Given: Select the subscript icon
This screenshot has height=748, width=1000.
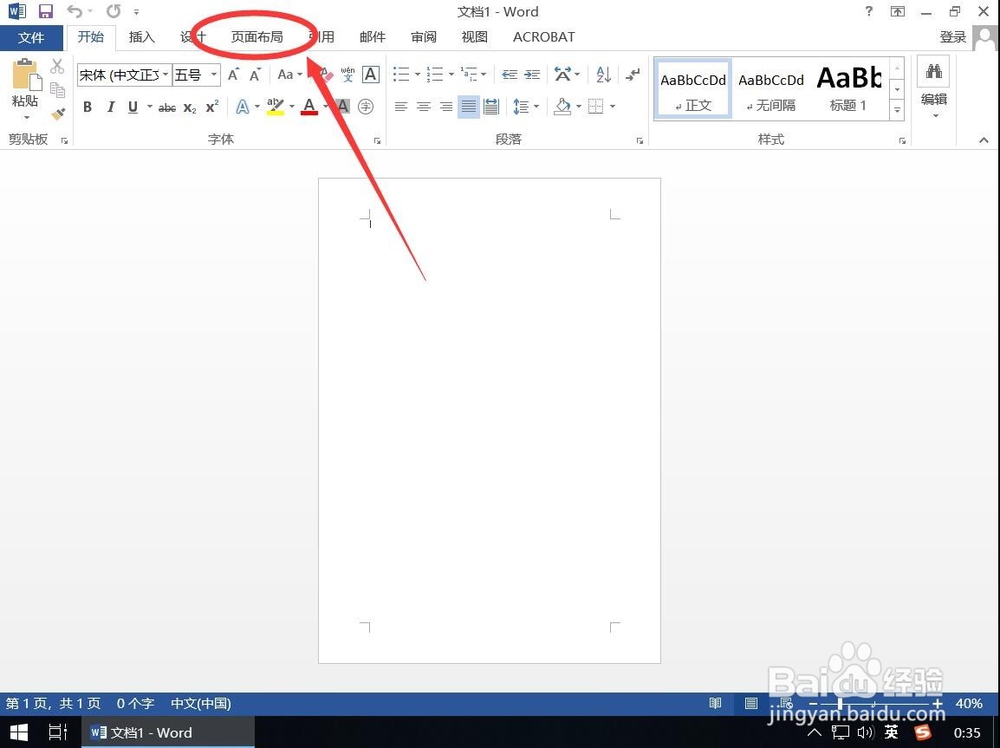Looking at the screenshot, I should (x=188, y=107).
